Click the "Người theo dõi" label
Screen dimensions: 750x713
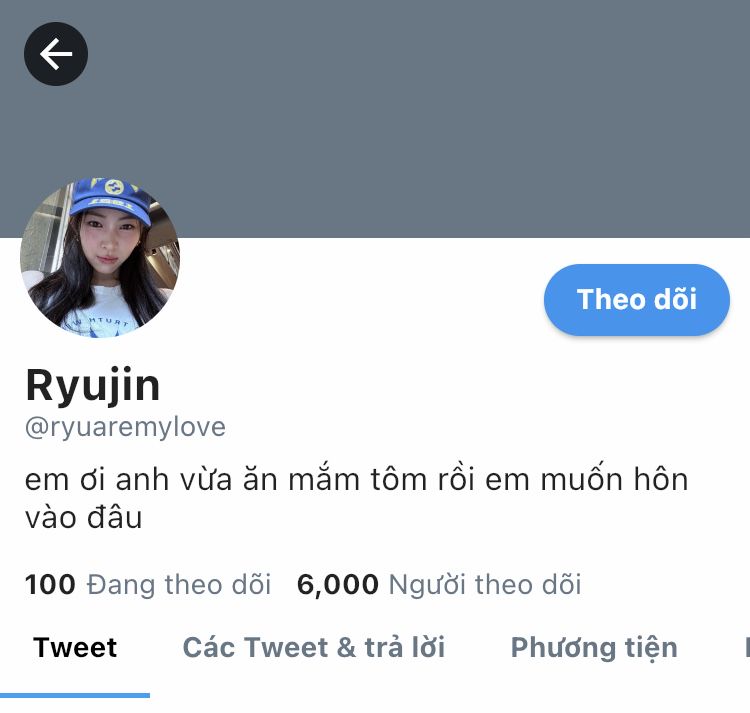(485, 585)
